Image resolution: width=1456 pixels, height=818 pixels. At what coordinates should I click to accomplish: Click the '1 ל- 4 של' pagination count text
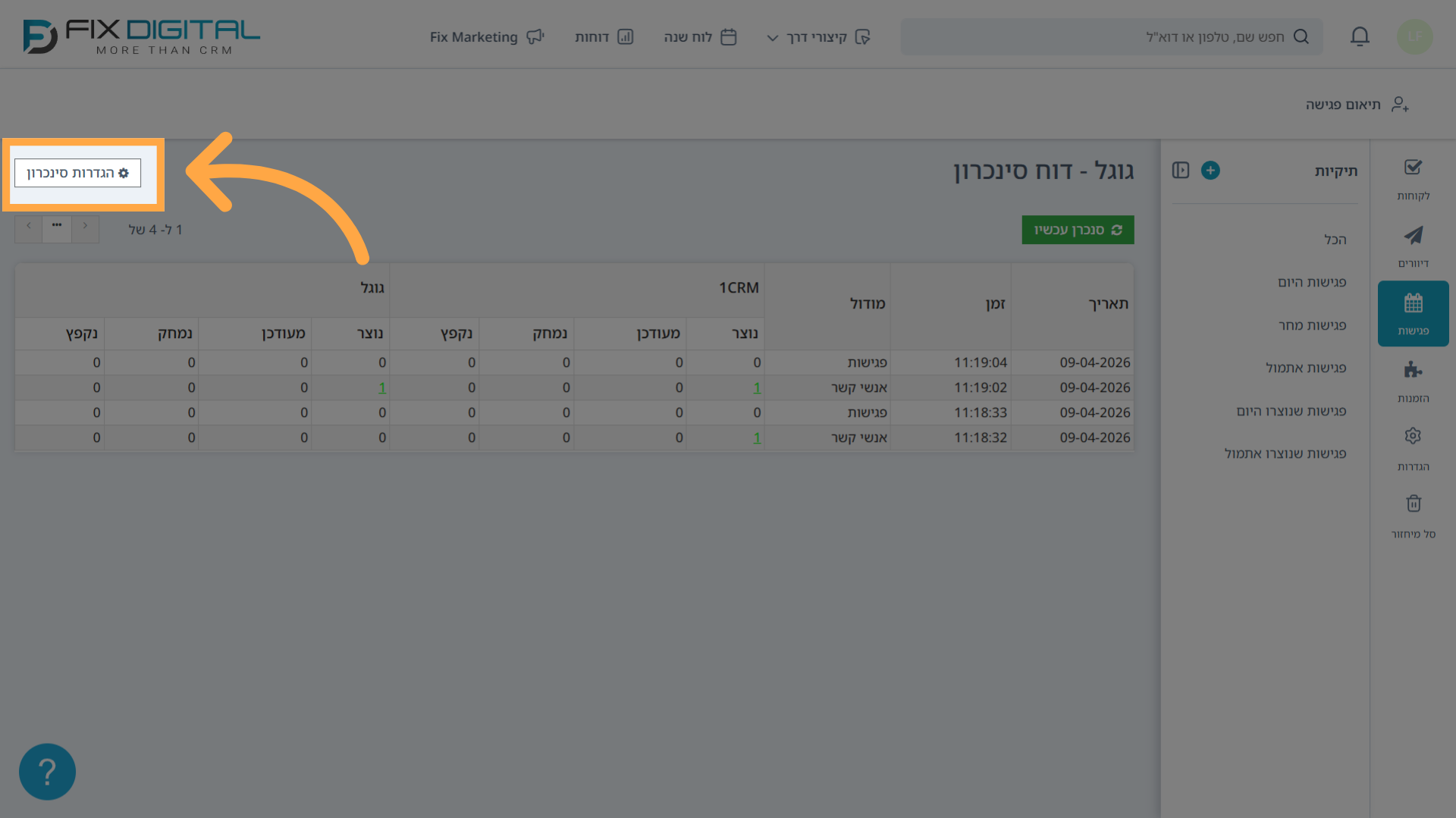click(155, 230)
